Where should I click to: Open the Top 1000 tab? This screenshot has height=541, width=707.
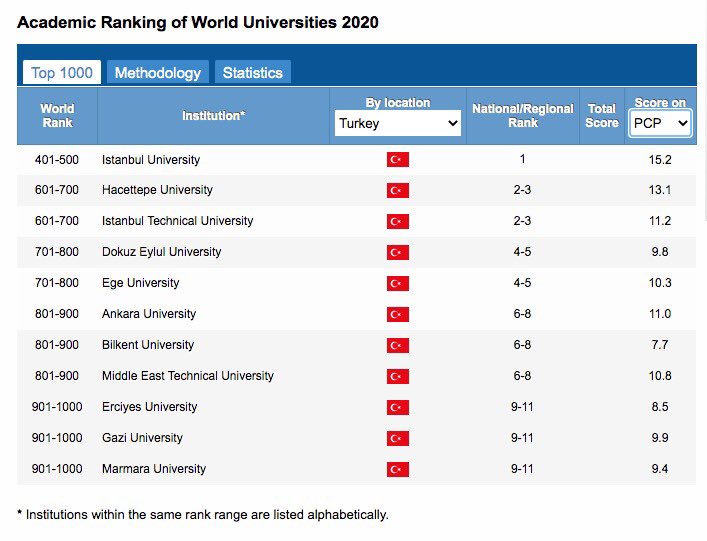[x=62, y=73]
